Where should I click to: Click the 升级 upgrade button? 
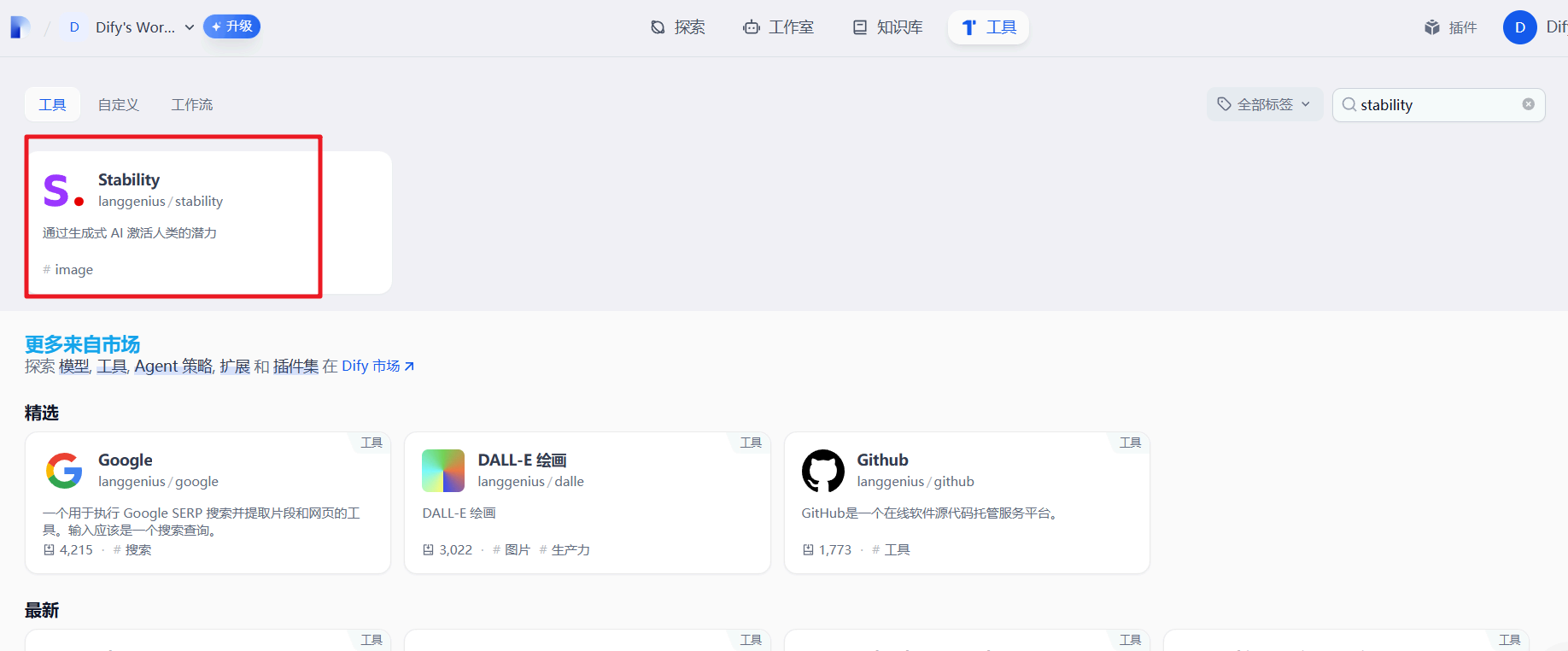pos(231,26)
